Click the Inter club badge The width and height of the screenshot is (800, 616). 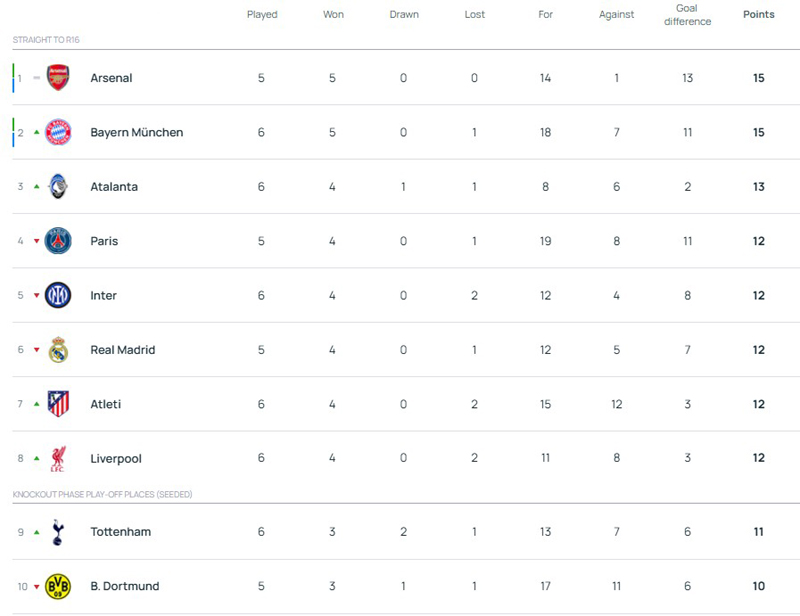coord(58,295)
